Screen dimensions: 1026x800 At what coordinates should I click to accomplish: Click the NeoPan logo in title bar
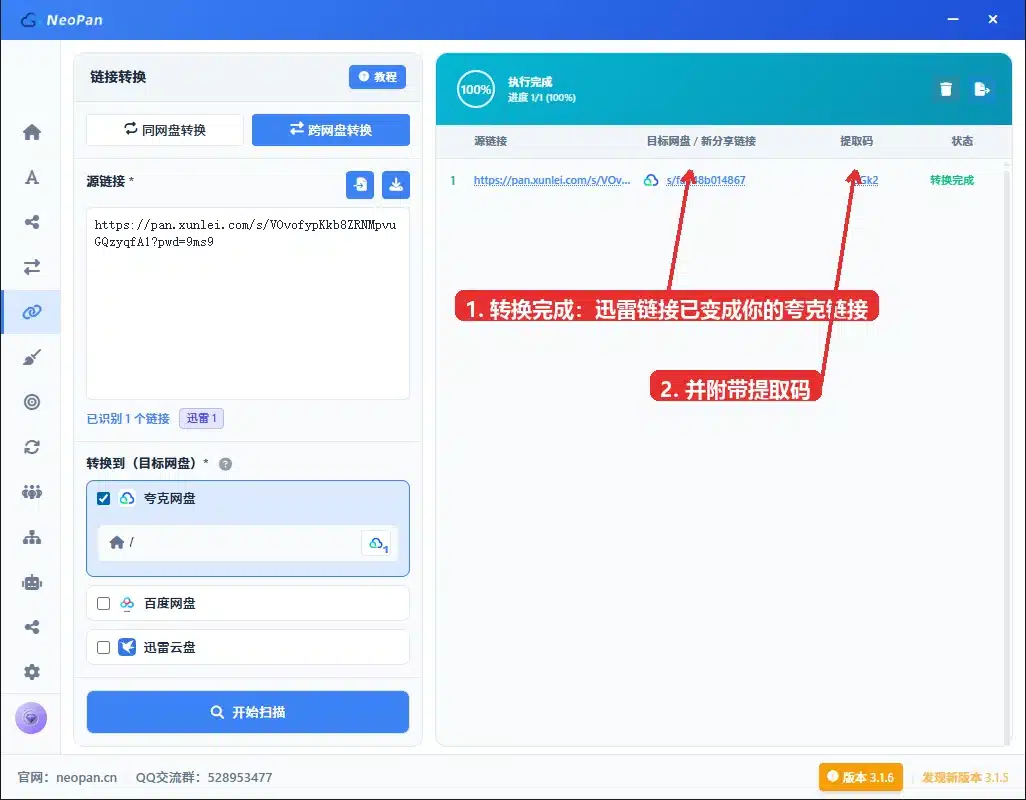point(62,20)
